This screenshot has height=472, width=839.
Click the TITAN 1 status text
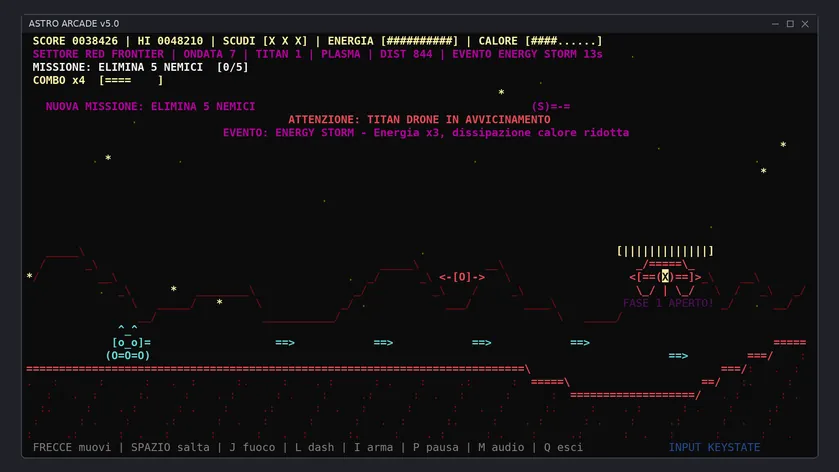click(x=278, y=54)
